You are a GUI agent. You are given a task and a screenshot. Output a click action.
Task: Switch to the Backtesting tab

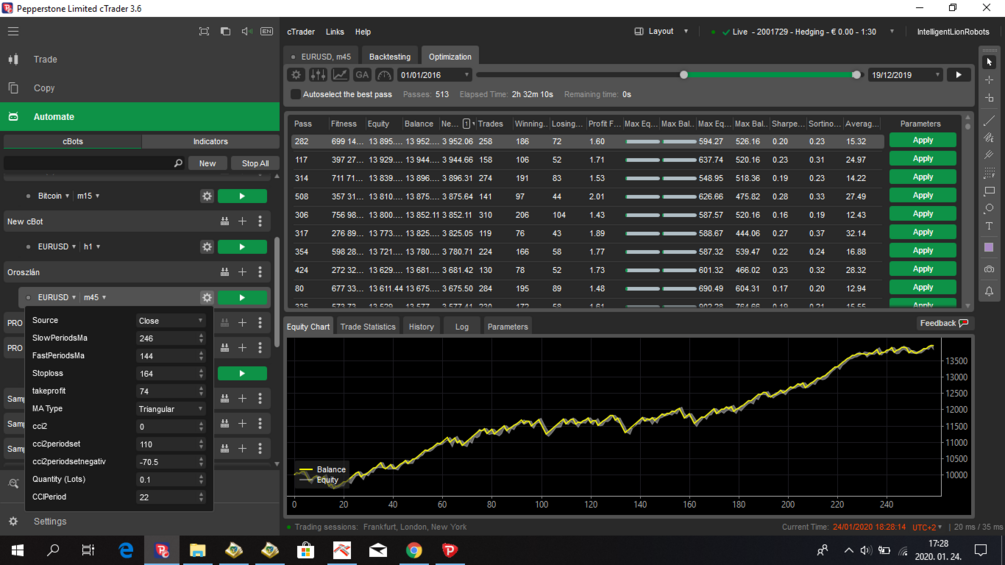pyautogui.click(x=390, y=56)
